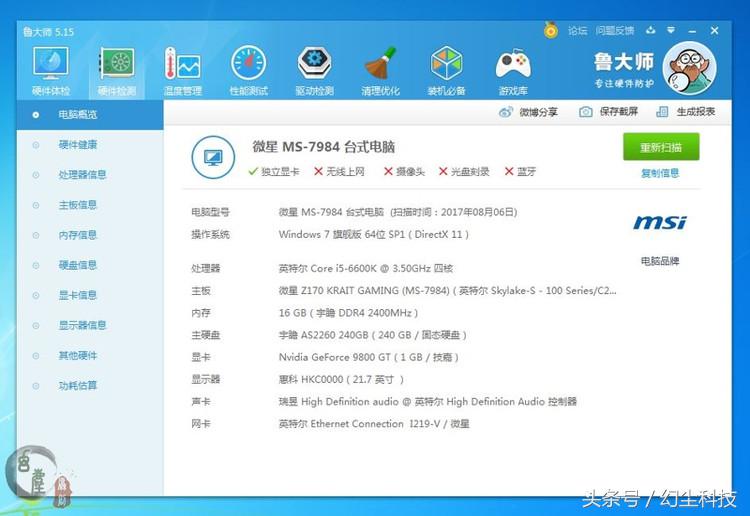Viewport: 750px width, 516px height.
Task: Click the 微星 MS-7984 台式电脑 heading
Action: (324, 147)
